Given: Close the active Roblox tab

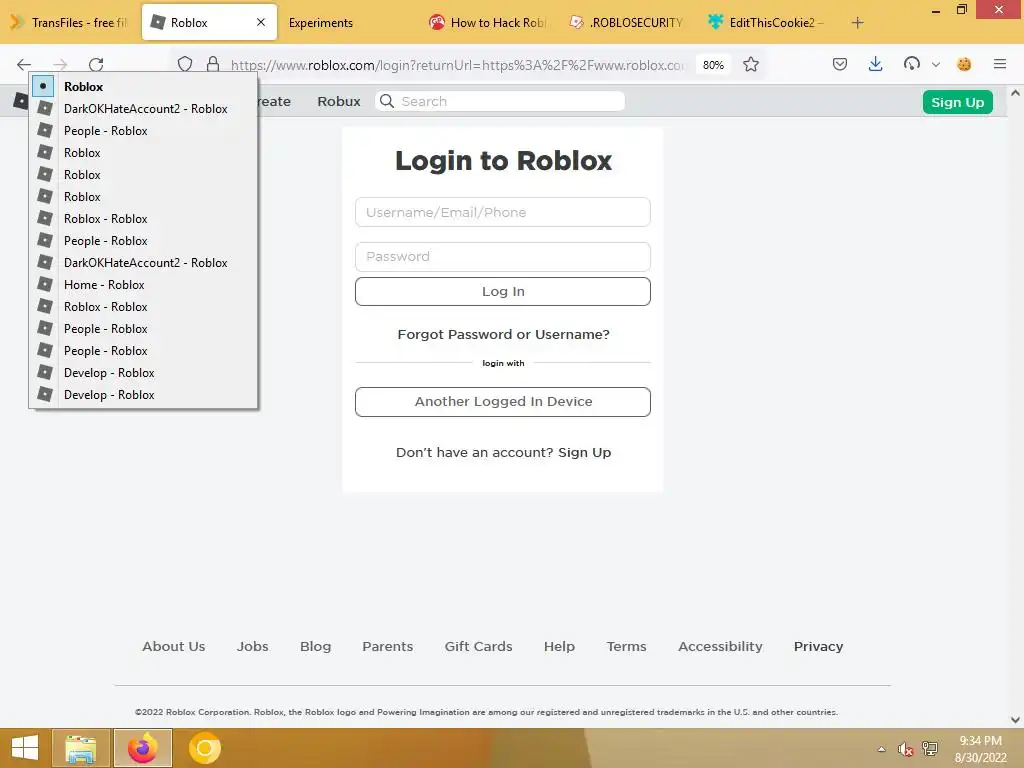Looking at the screenshot, I should point(261,22).
